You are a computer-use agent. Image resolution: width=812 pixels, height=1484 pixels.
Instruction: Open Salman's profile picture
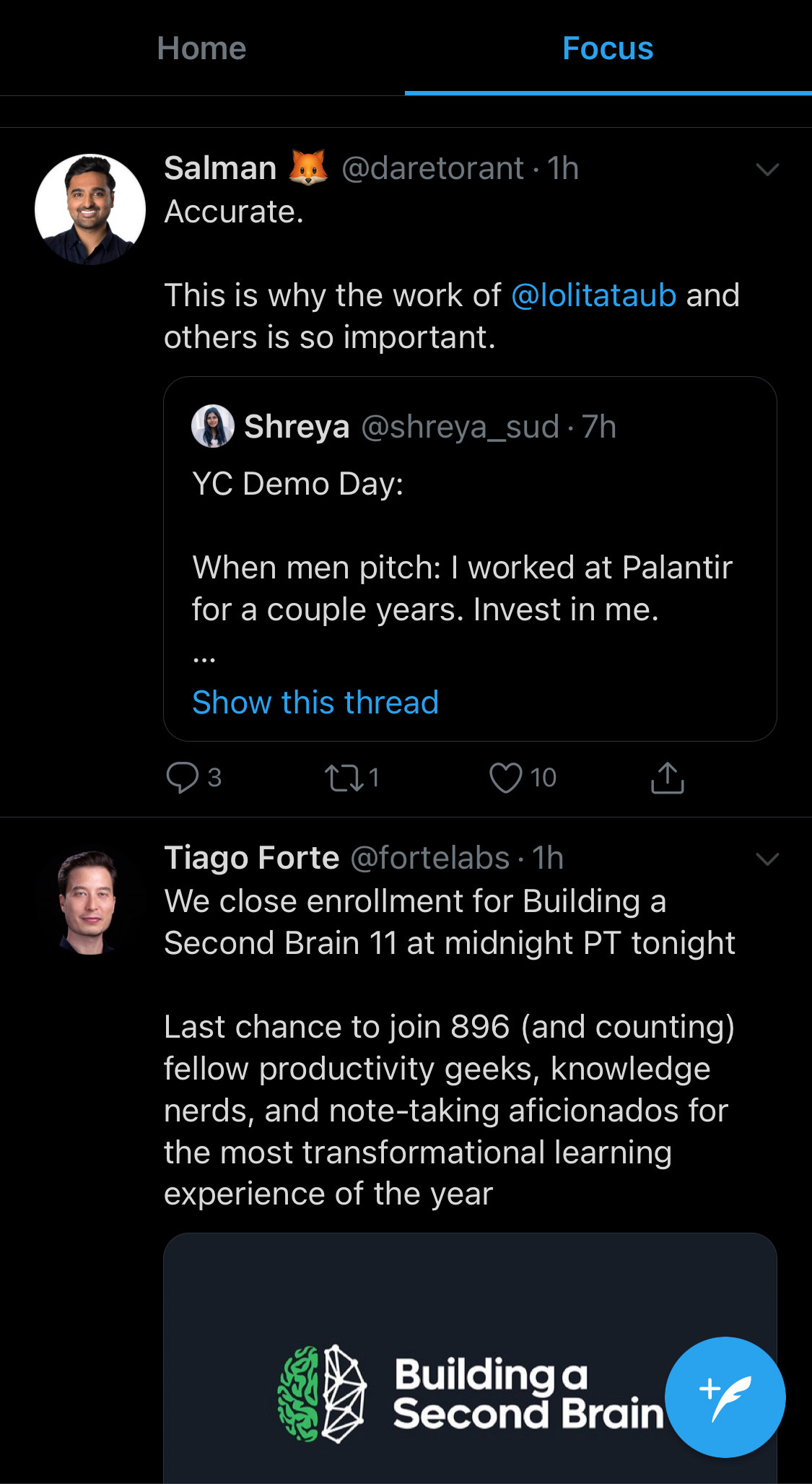(x=90, y=209)
